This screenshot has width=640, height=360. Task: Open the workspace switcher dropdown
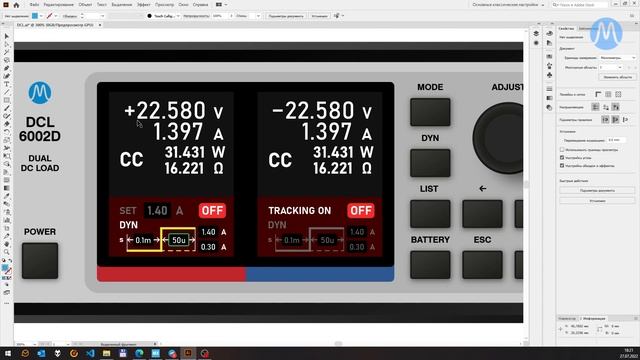pos(508,5)
